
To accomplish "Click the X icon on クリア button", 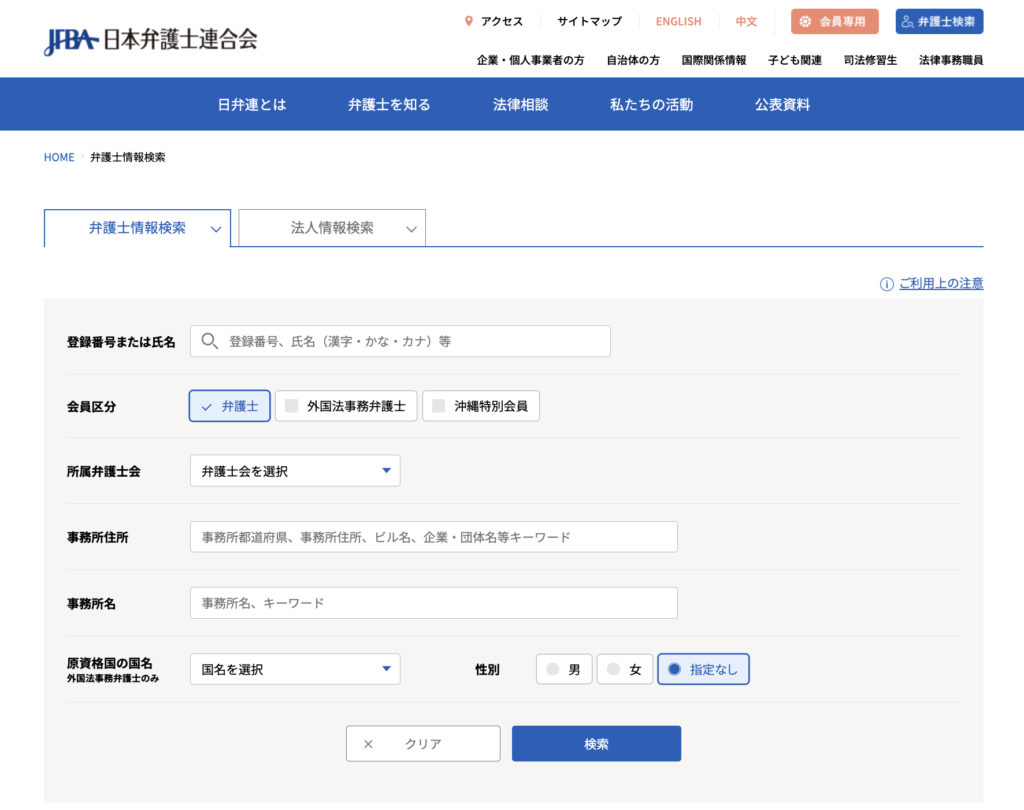I will 368,744.
